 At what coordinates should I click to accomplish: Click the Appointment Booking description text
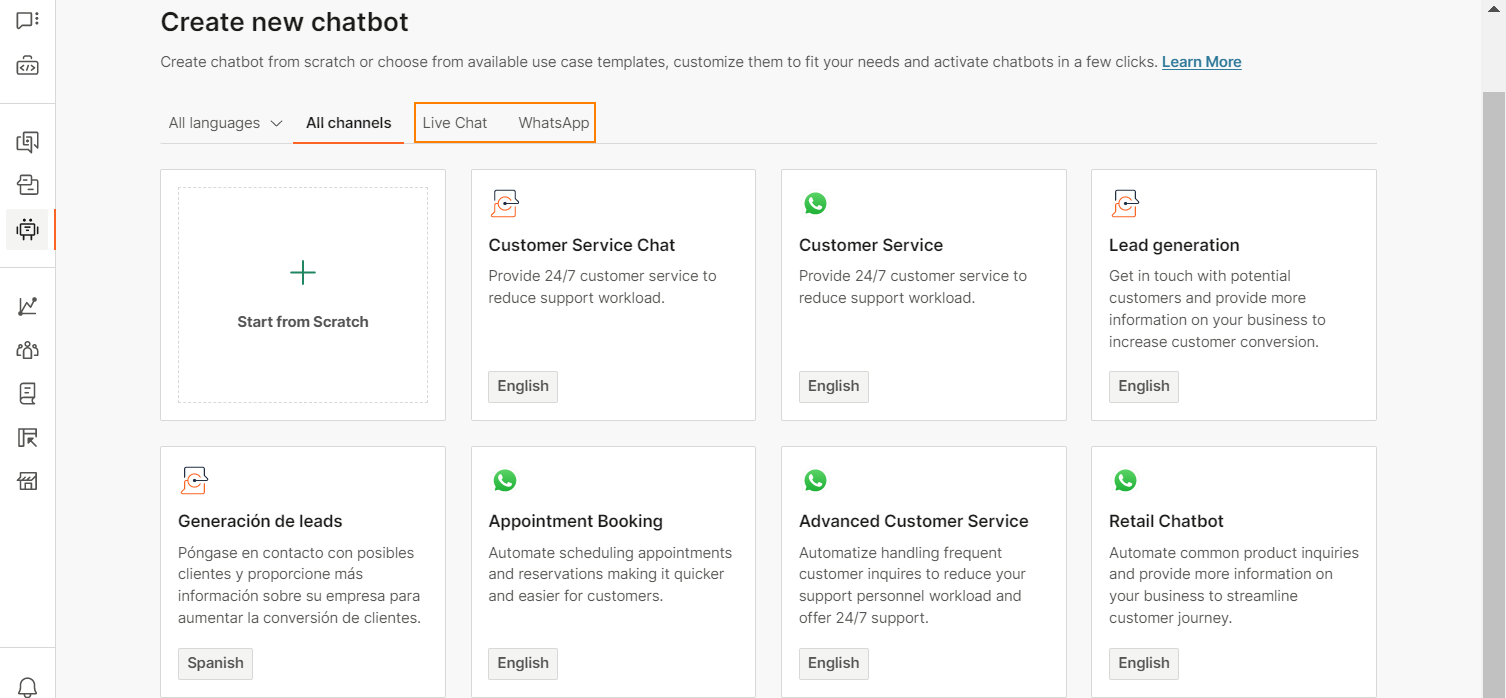point(610,574)
